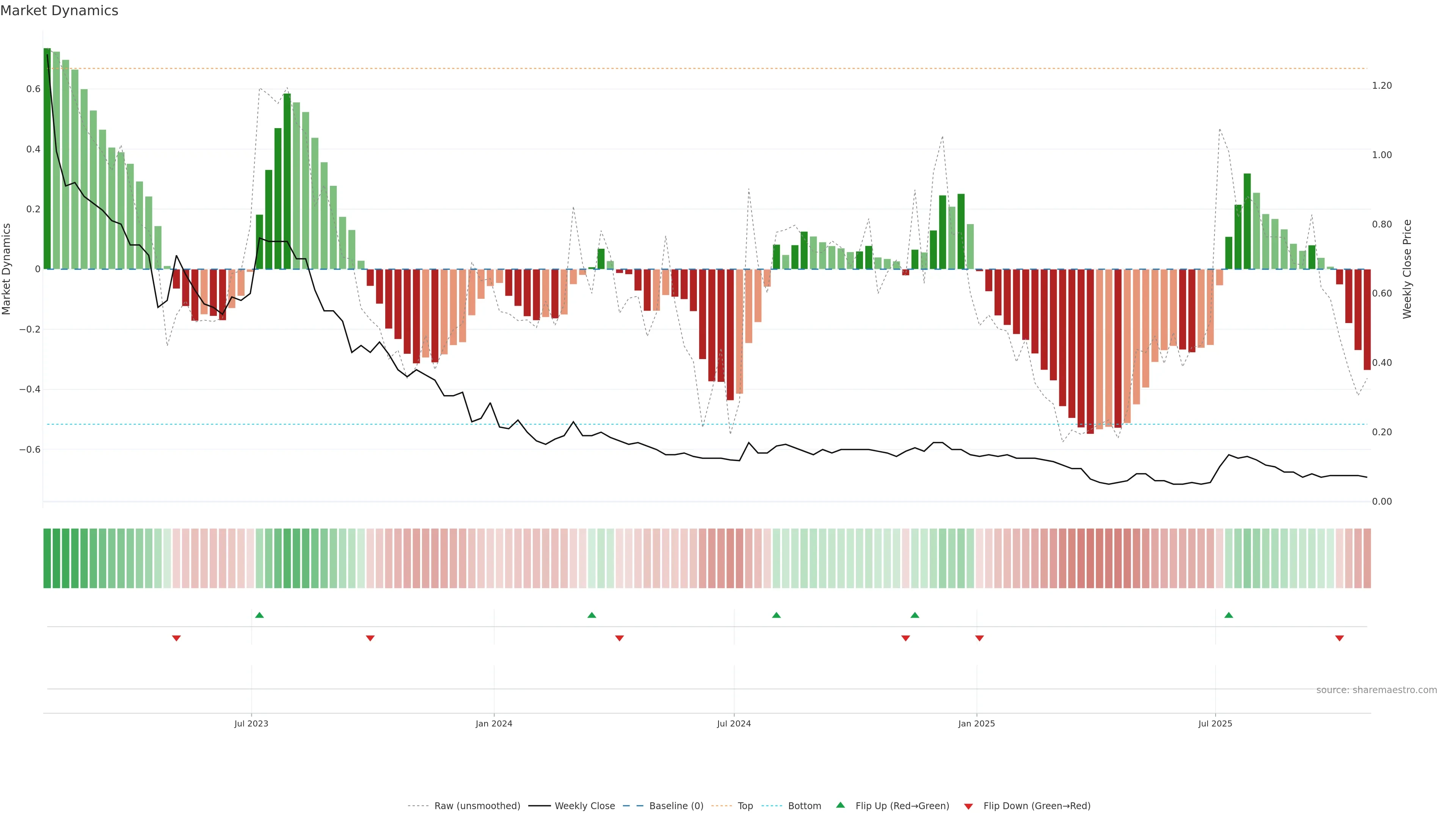Click the Jan 2024 x-axis label

[x=493, y=723]
